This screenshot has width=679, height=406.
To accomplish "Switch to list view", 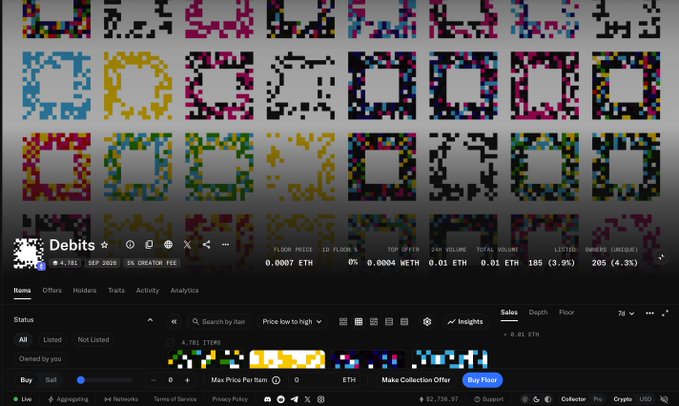I will (x=389, y=322).
